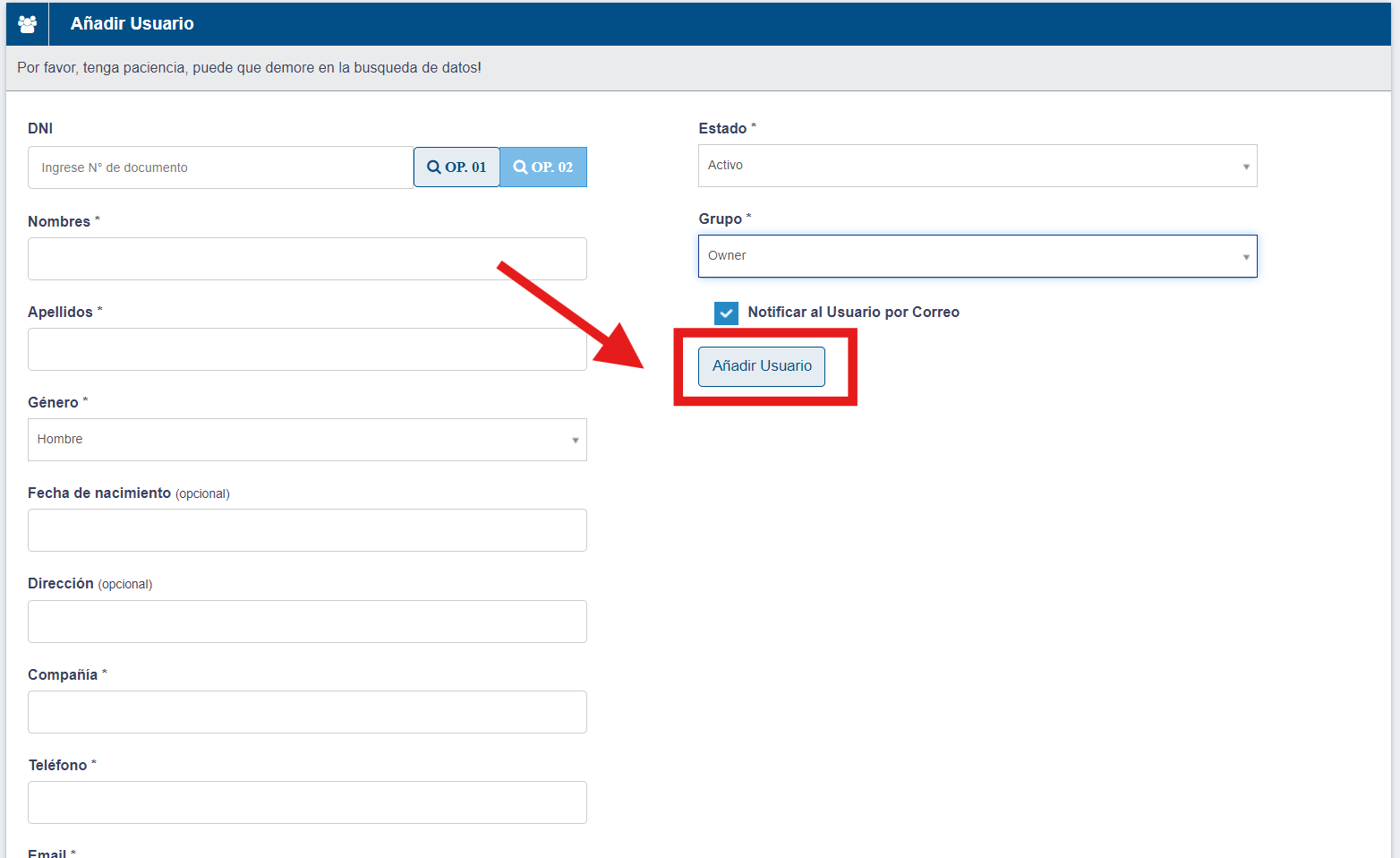Click the Email field label
This screenshot has height=858, width=1400.
point(47,854)
